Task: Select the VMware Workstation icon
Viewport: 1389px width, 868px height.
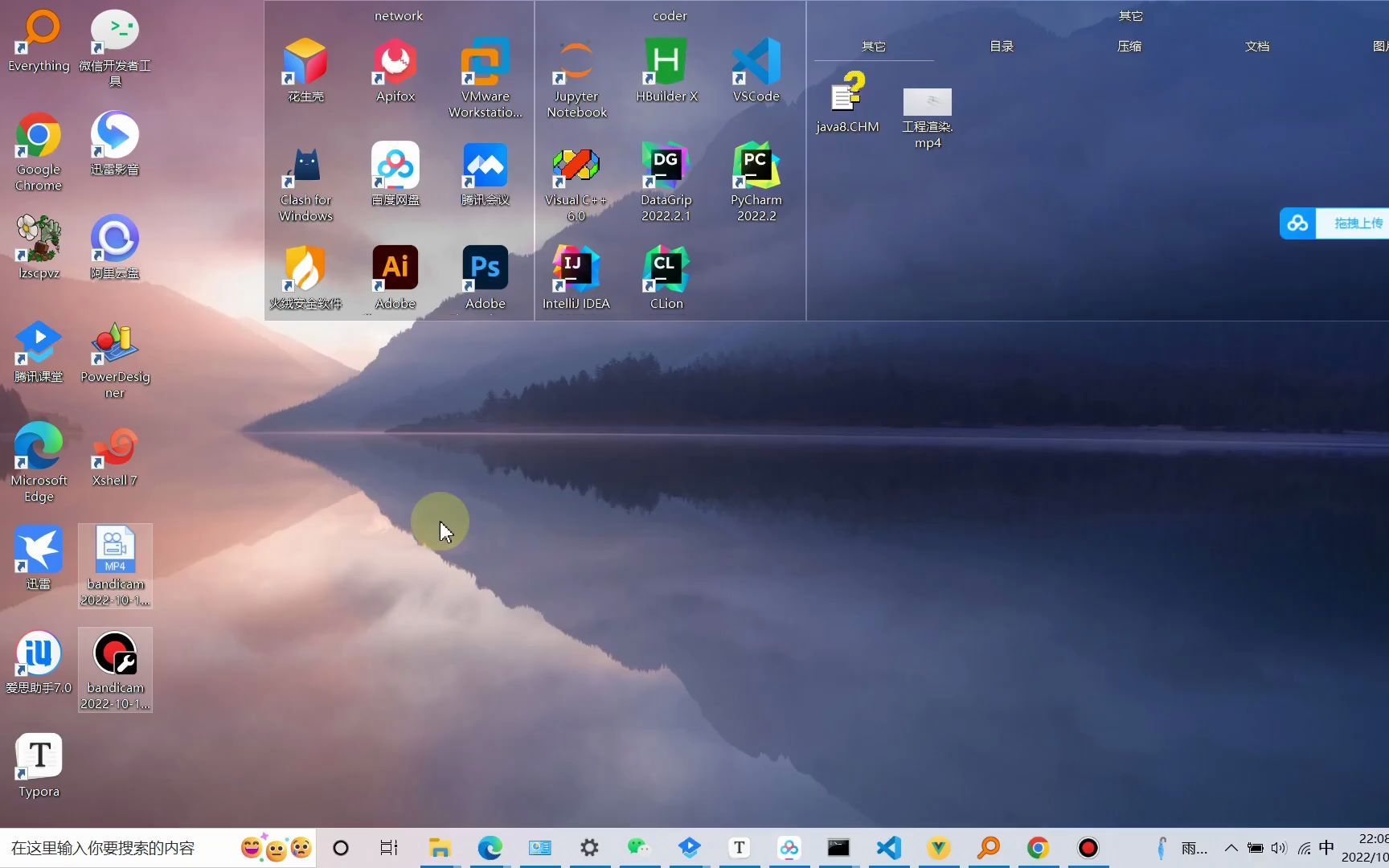Action: [486, 79]
